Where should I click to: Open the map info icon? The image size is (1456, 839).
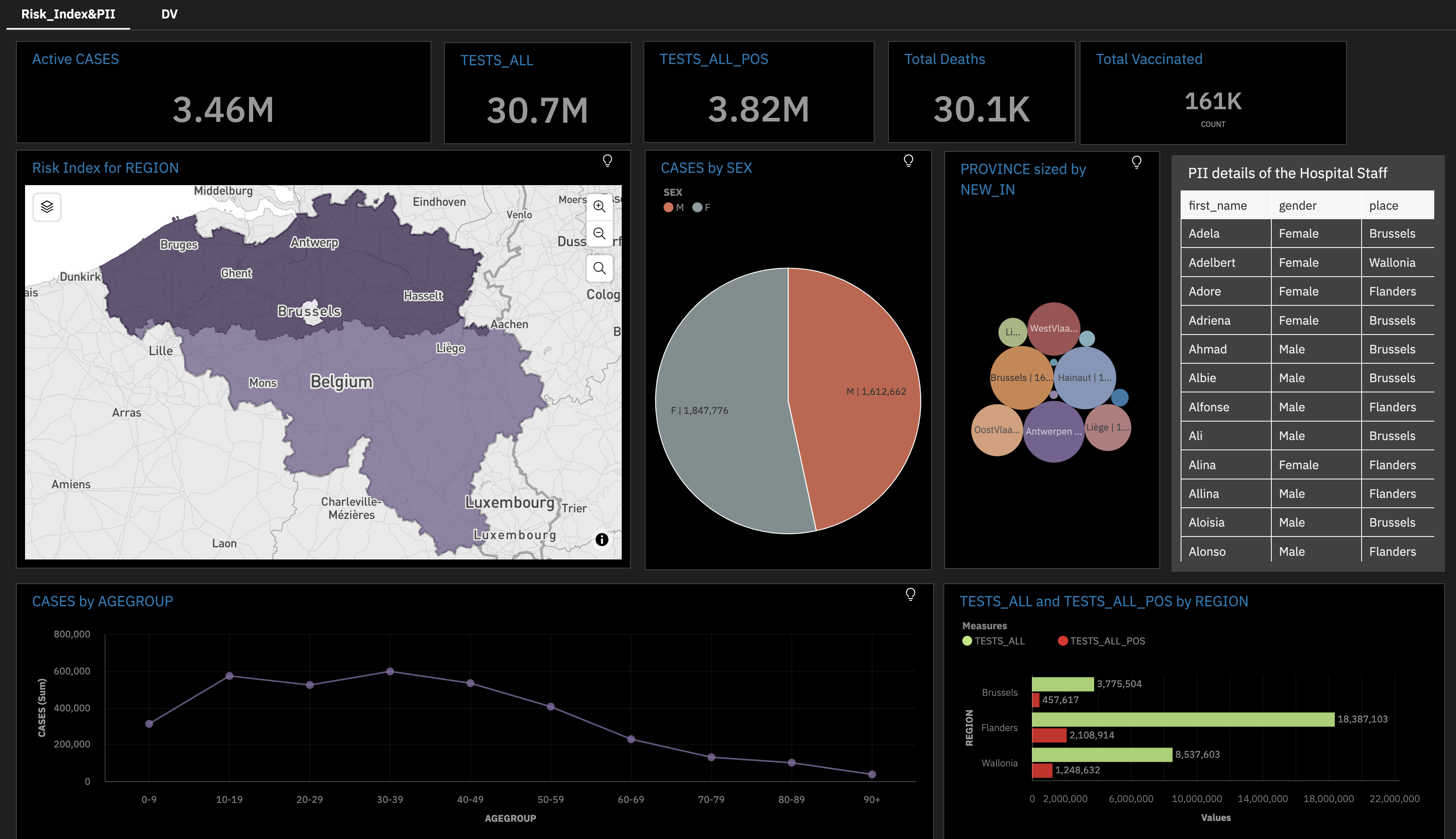pyautogui.click(x=601, y=539)
